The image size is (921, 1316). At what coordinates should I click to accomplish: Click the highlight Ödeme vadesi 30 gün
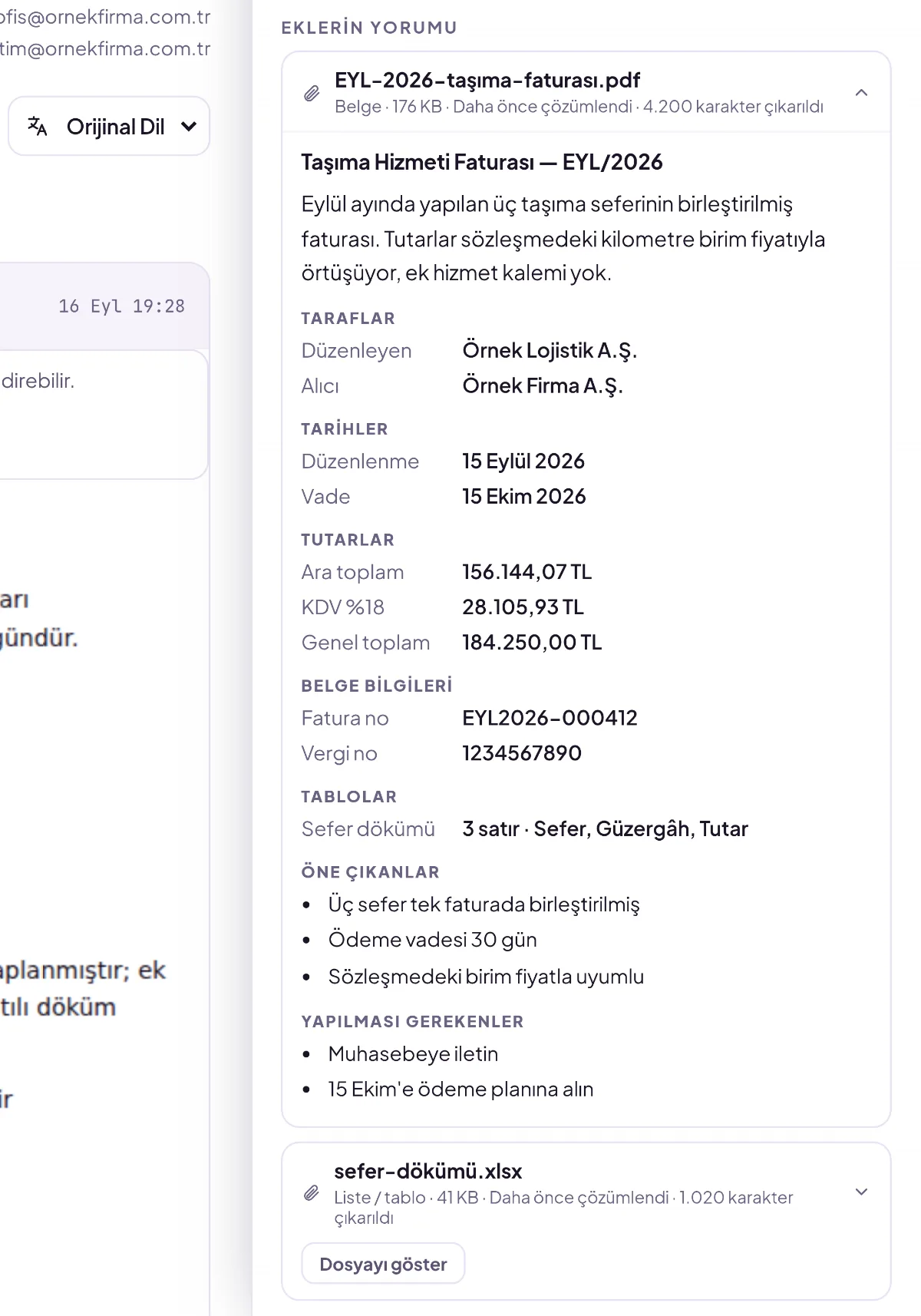click(x=433, y=940)
